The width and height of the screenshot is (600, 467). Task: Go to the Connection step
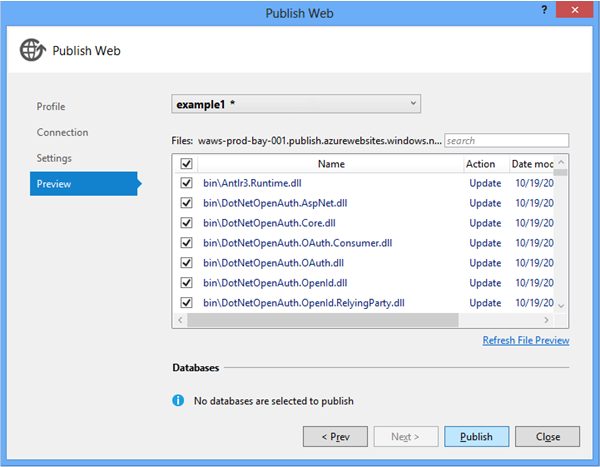tap(62, 132)
